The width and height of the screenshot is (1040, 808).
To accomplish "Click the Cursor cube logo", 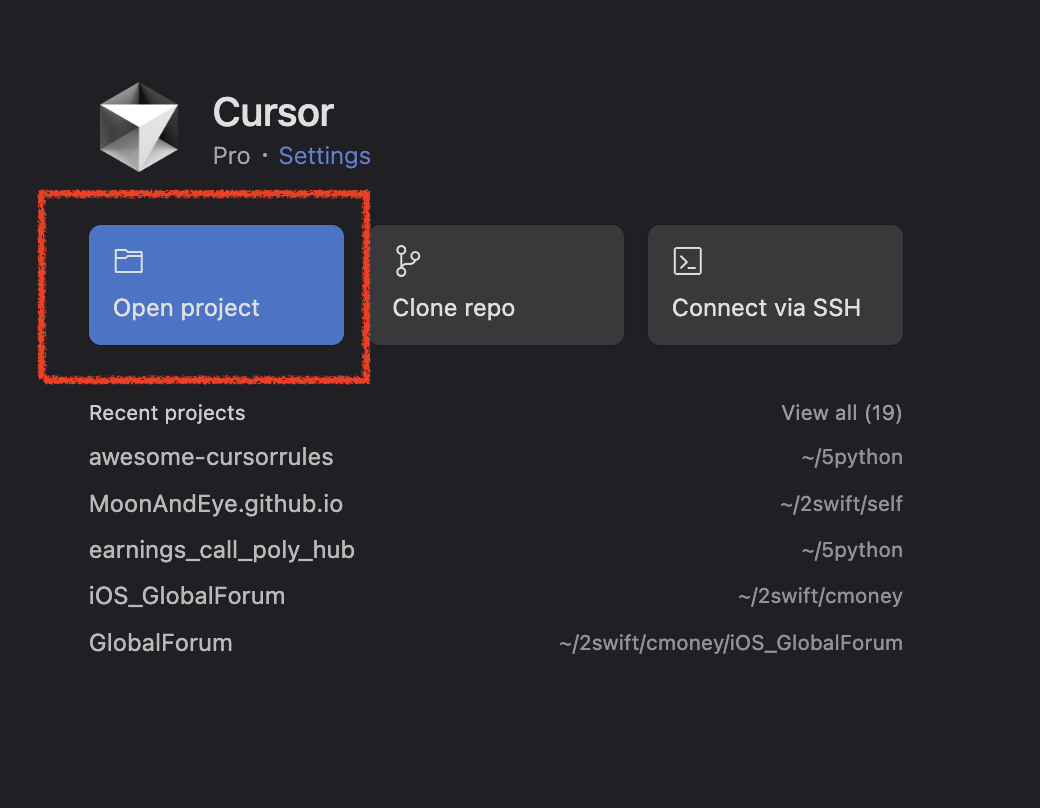I will point(139,127).
